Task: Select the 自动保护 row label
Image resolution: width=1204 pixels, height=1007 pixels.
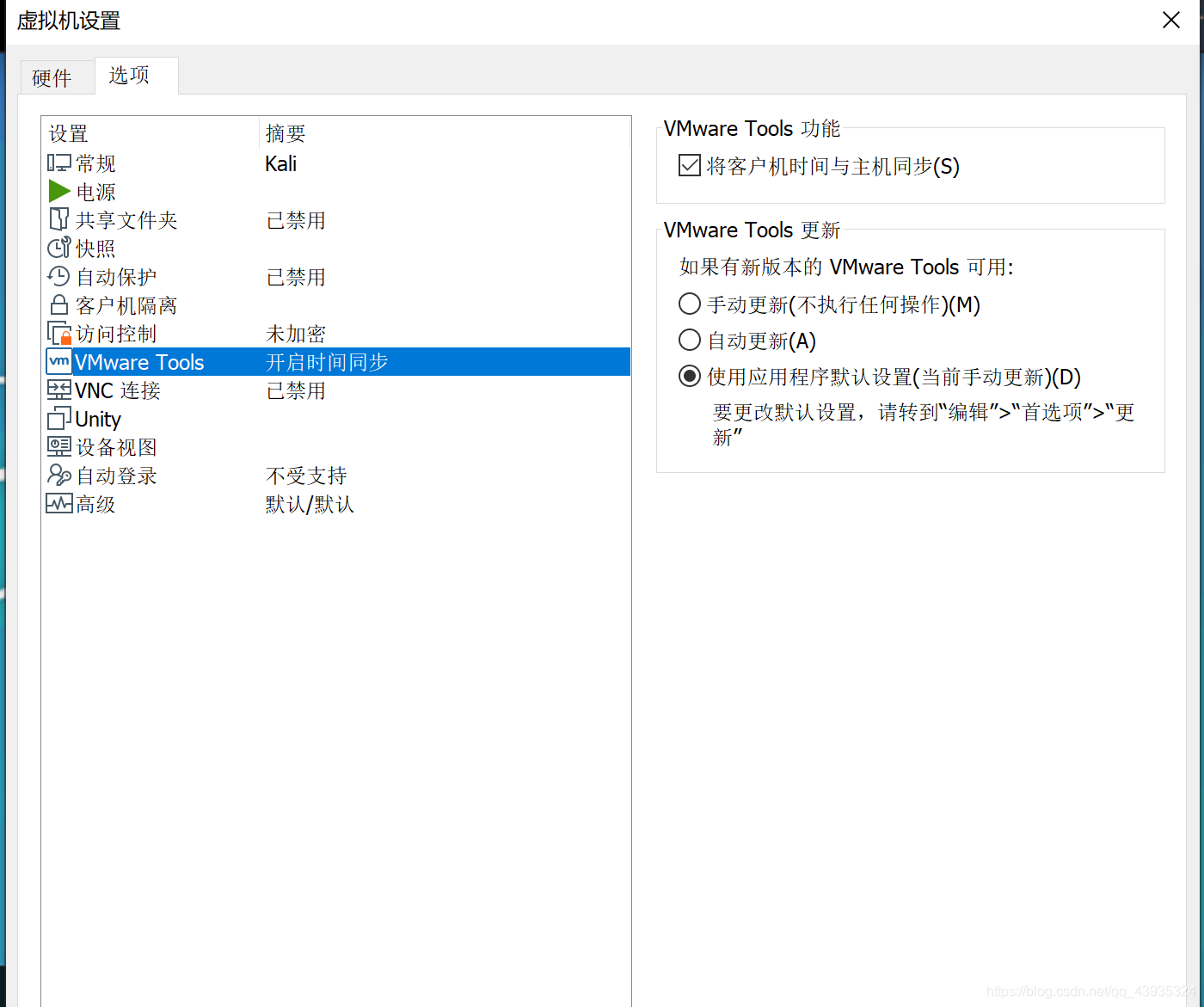Action: coord(116,277)
